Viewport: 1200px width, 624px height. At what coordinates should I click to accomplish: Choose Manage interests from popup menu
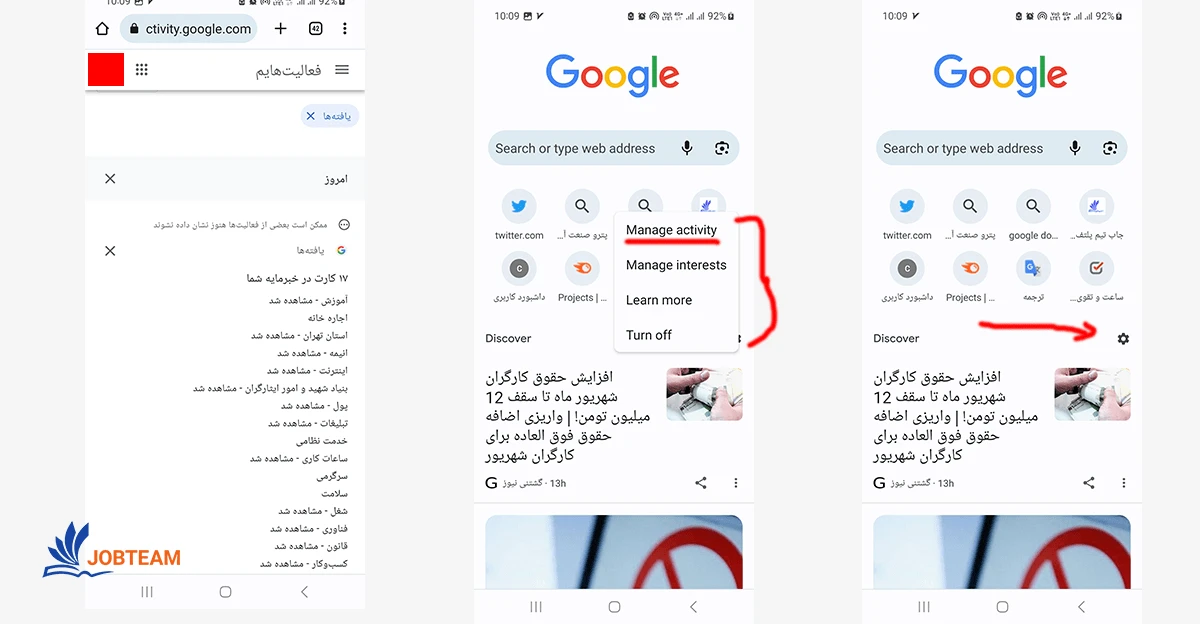coord(676,265)
